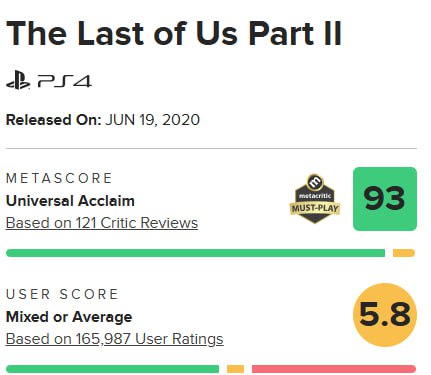
Task: Open the 'Based on 121 Critic Reviews' link
Action: click(x=102, y=223)
